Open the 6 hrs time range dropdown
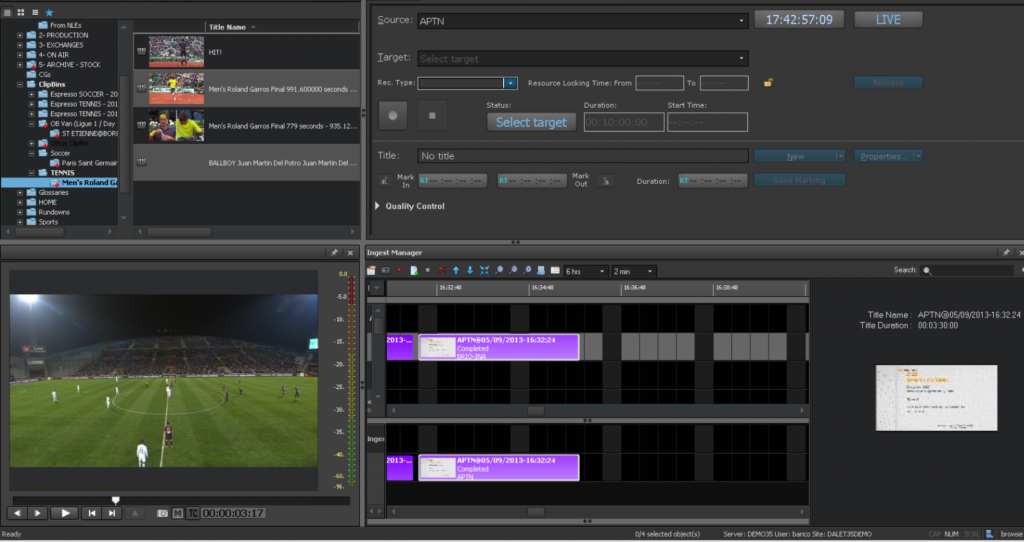The width and height of the screenshot is (1024, 542). (585, 271)
